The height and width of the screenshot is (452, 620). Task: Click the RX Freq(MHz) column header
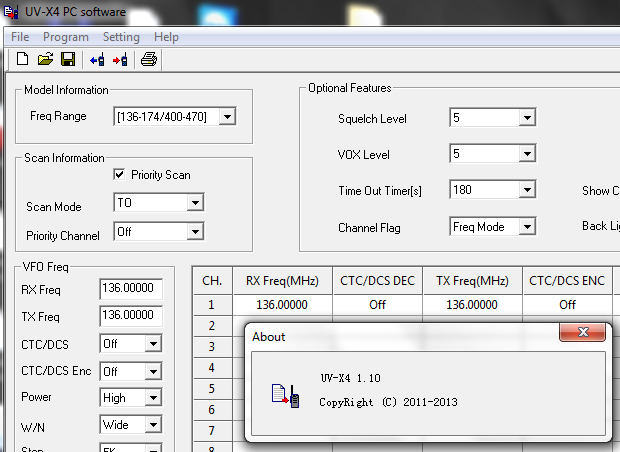(282, 281)
